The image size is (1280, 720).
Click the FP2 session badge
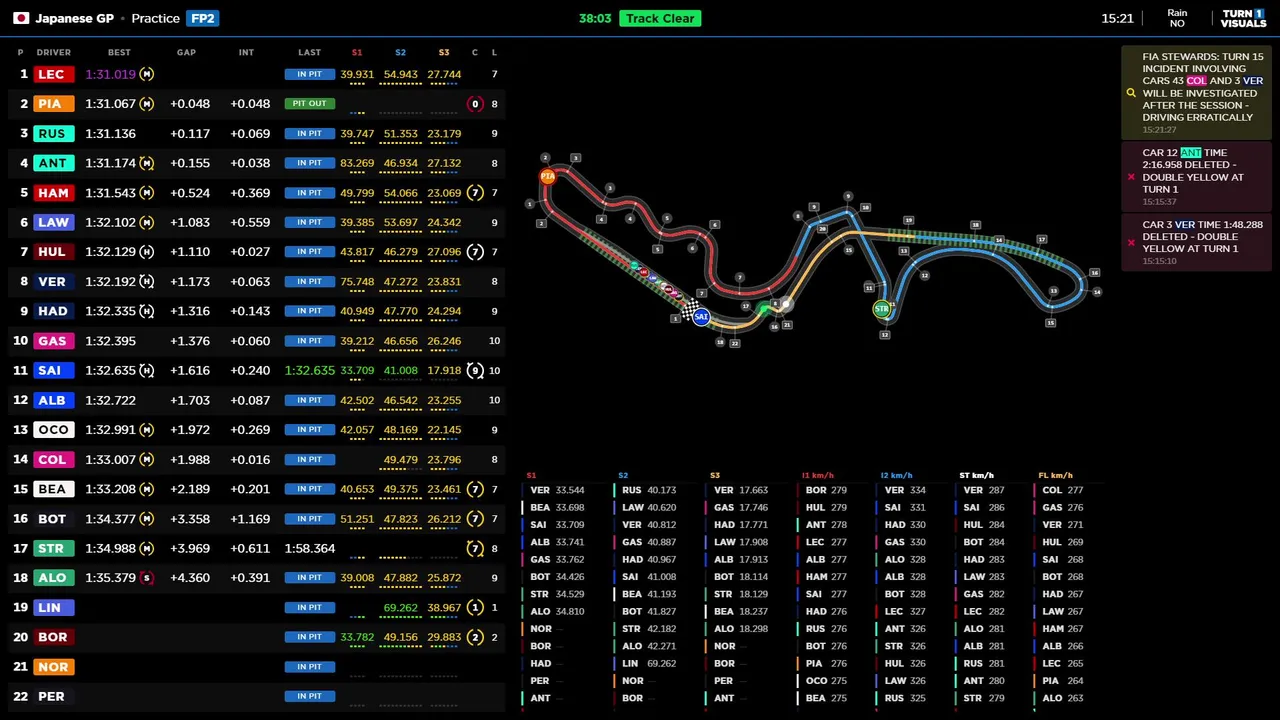[203, 18]
